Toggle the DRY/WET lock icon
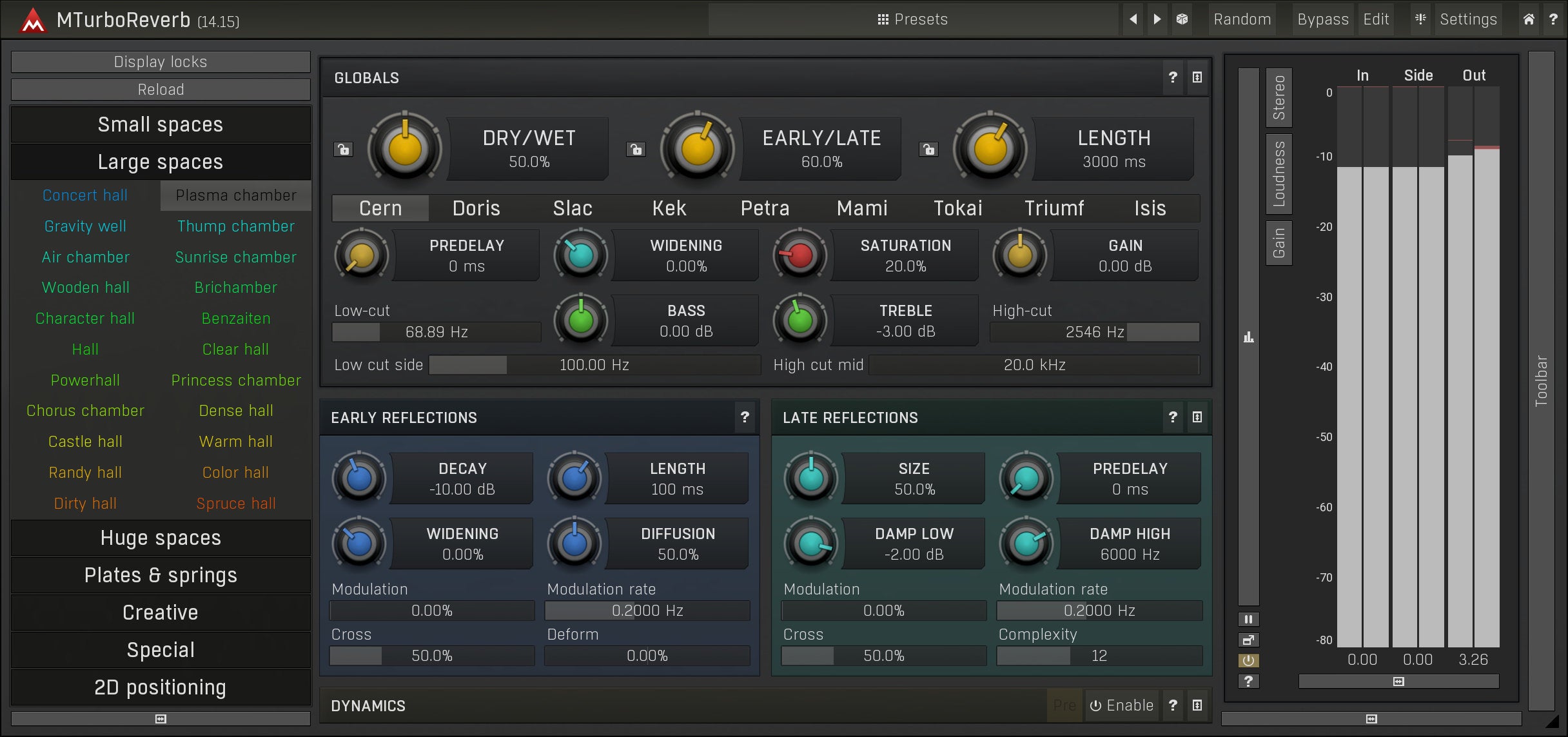The height and width of the screenshot is (737, 1568). click(344, 150)
